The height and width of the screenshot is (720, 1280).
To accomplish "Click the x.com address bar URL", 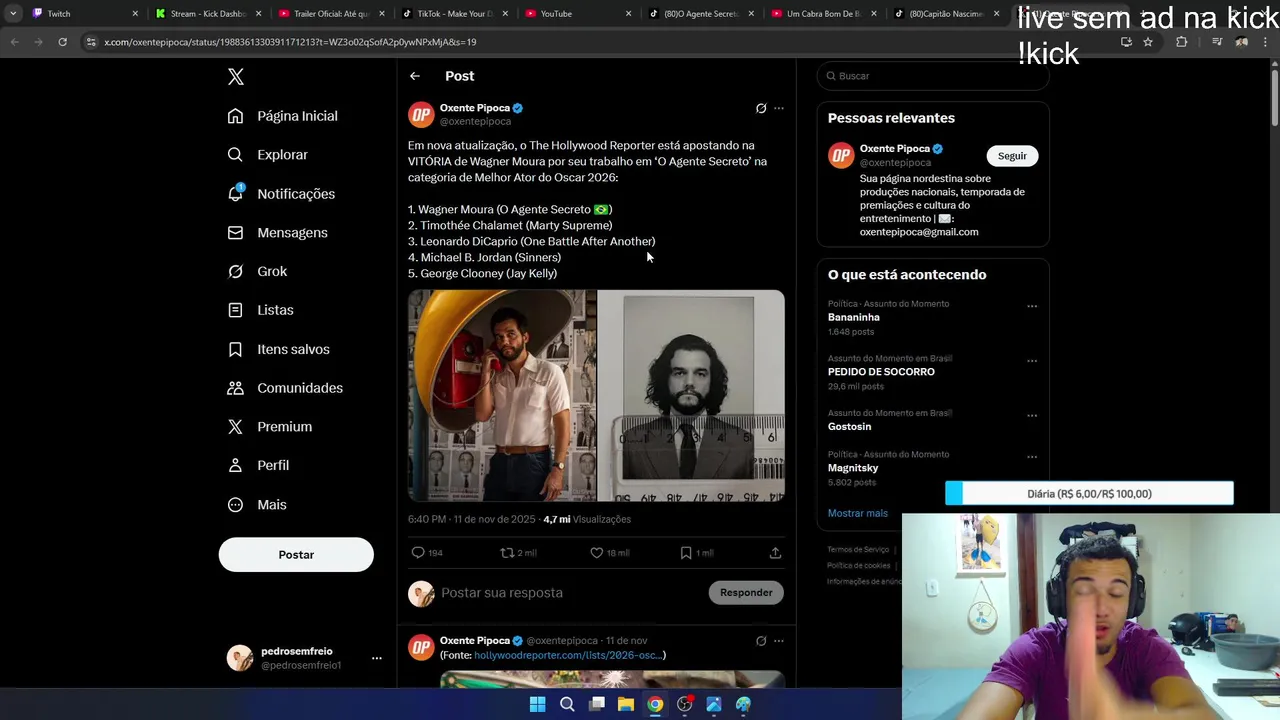I will 290,42.
